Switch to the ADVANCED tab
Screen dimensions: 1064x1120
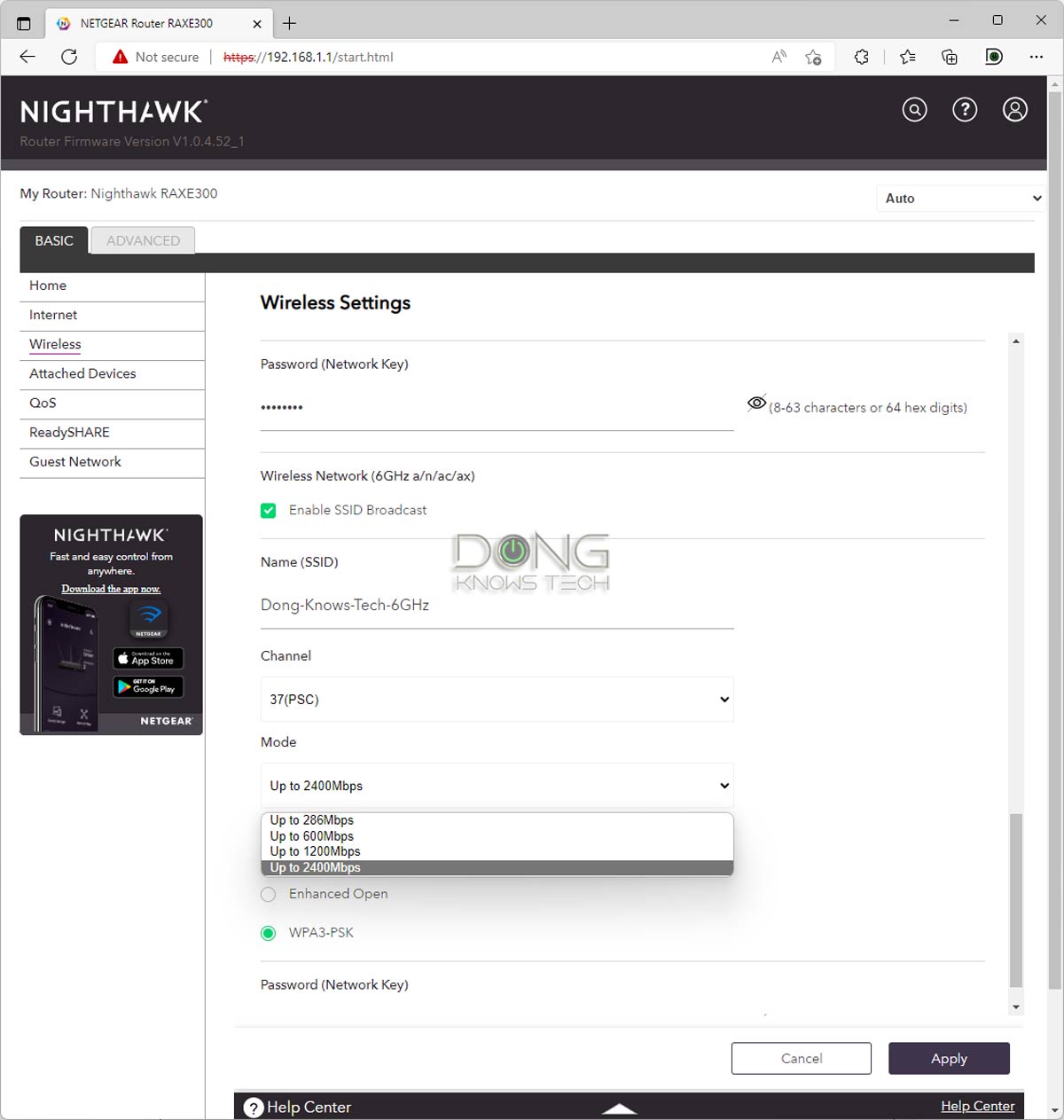[x=143, y=240]
